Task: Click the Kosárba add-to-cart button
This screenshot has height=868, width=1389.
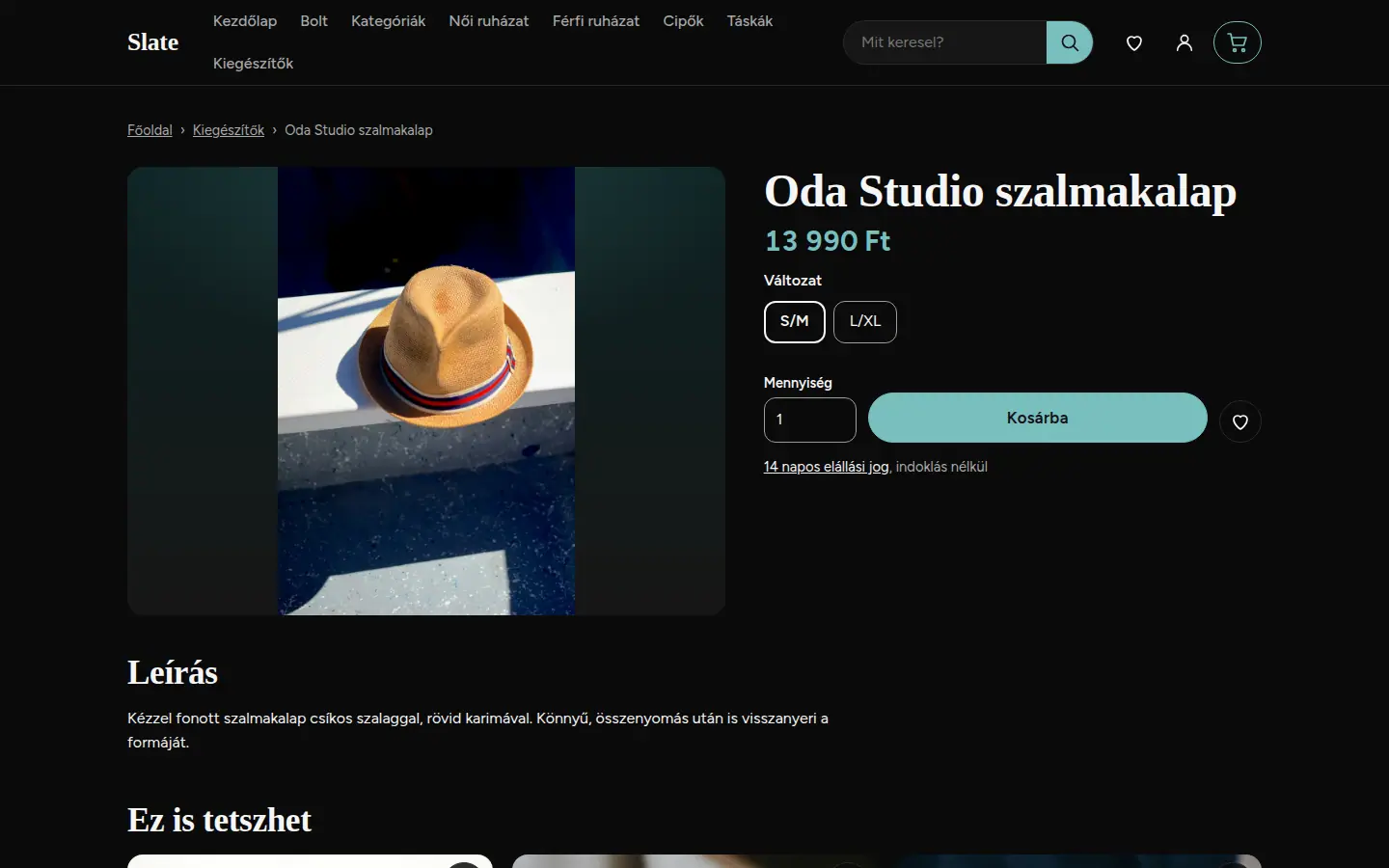Action: pos(1038,418)
